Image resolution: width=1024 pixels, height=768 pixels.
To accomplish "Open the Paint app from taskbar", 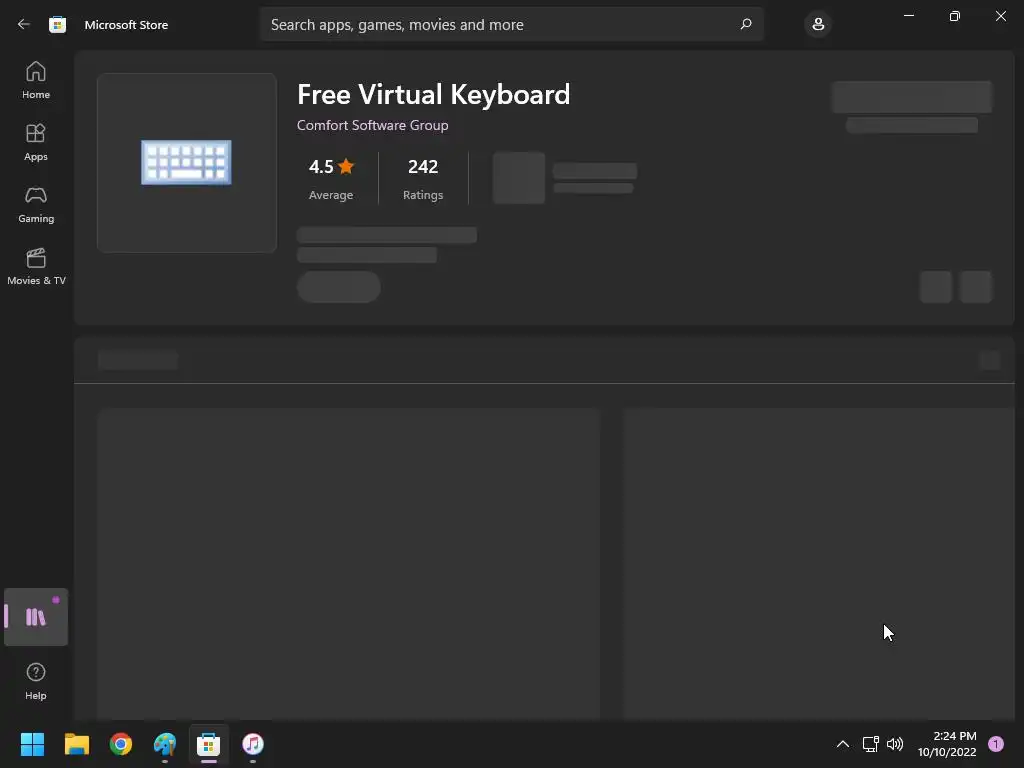I will tap(165, 744).
